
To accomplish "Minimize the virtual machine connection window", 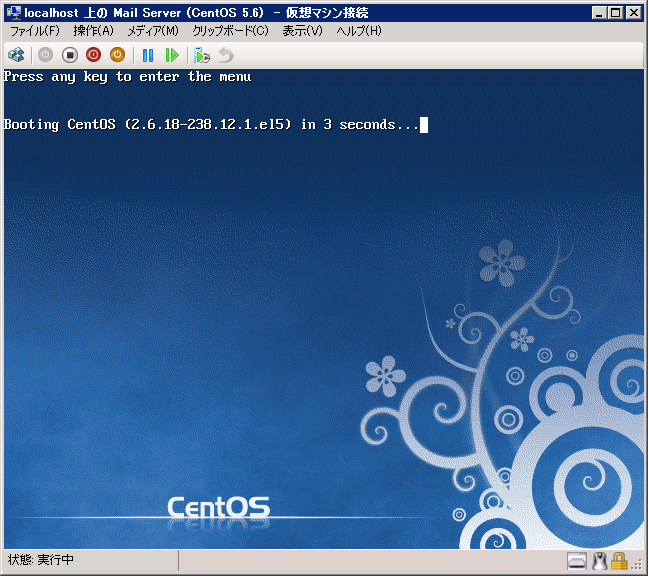I will pyautogui.click(x=599, y=13).
